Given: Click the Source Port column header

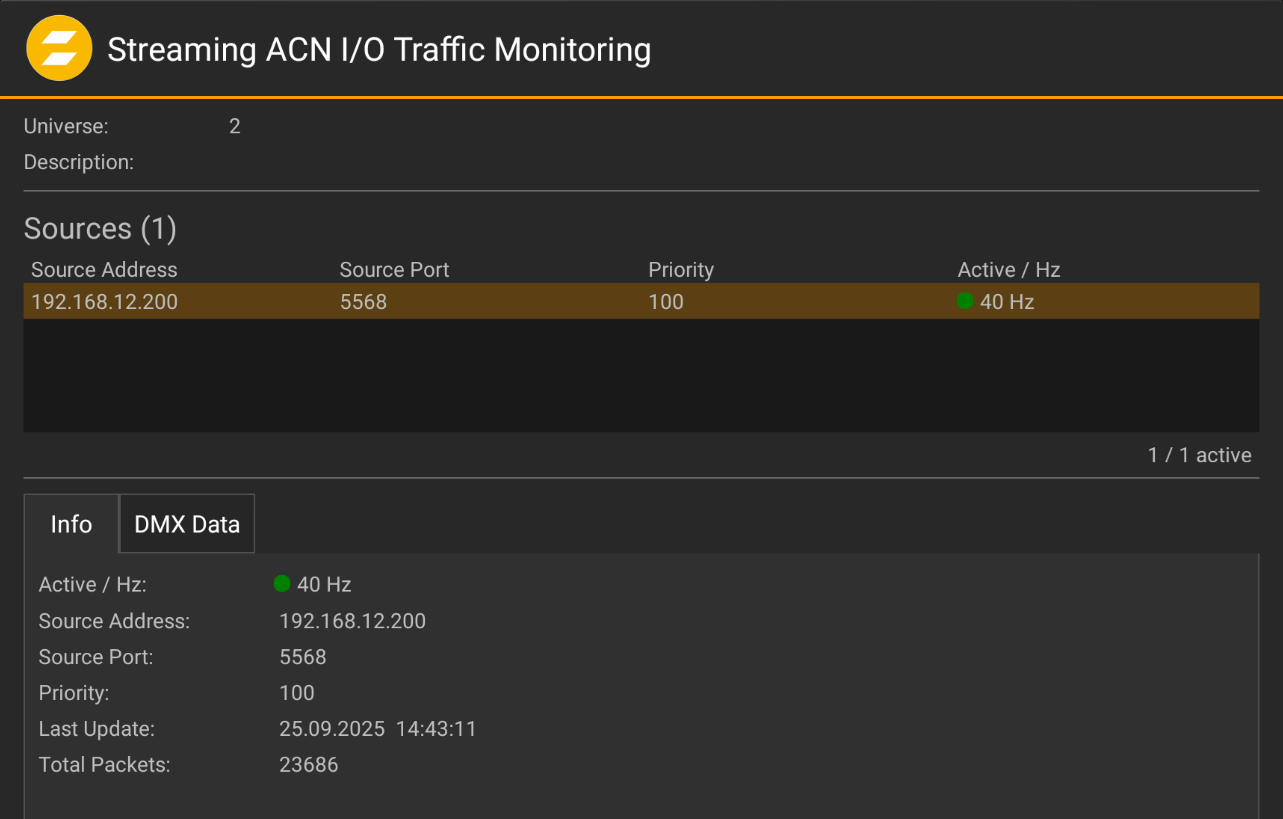Looking at the screenshot, I should pyautogui.click(x=394, y=270).
